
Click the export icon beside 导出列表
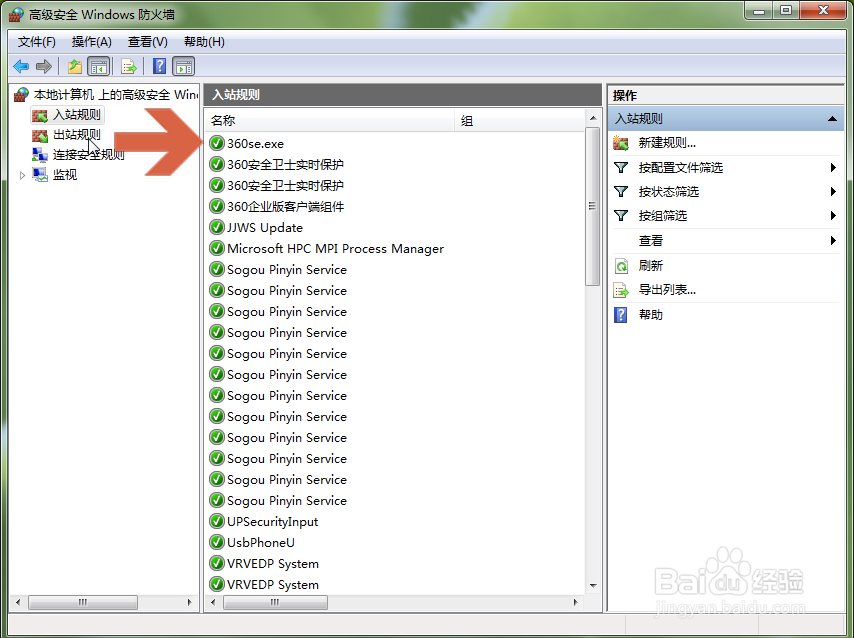pyautogui.click(x=621, y=290)
